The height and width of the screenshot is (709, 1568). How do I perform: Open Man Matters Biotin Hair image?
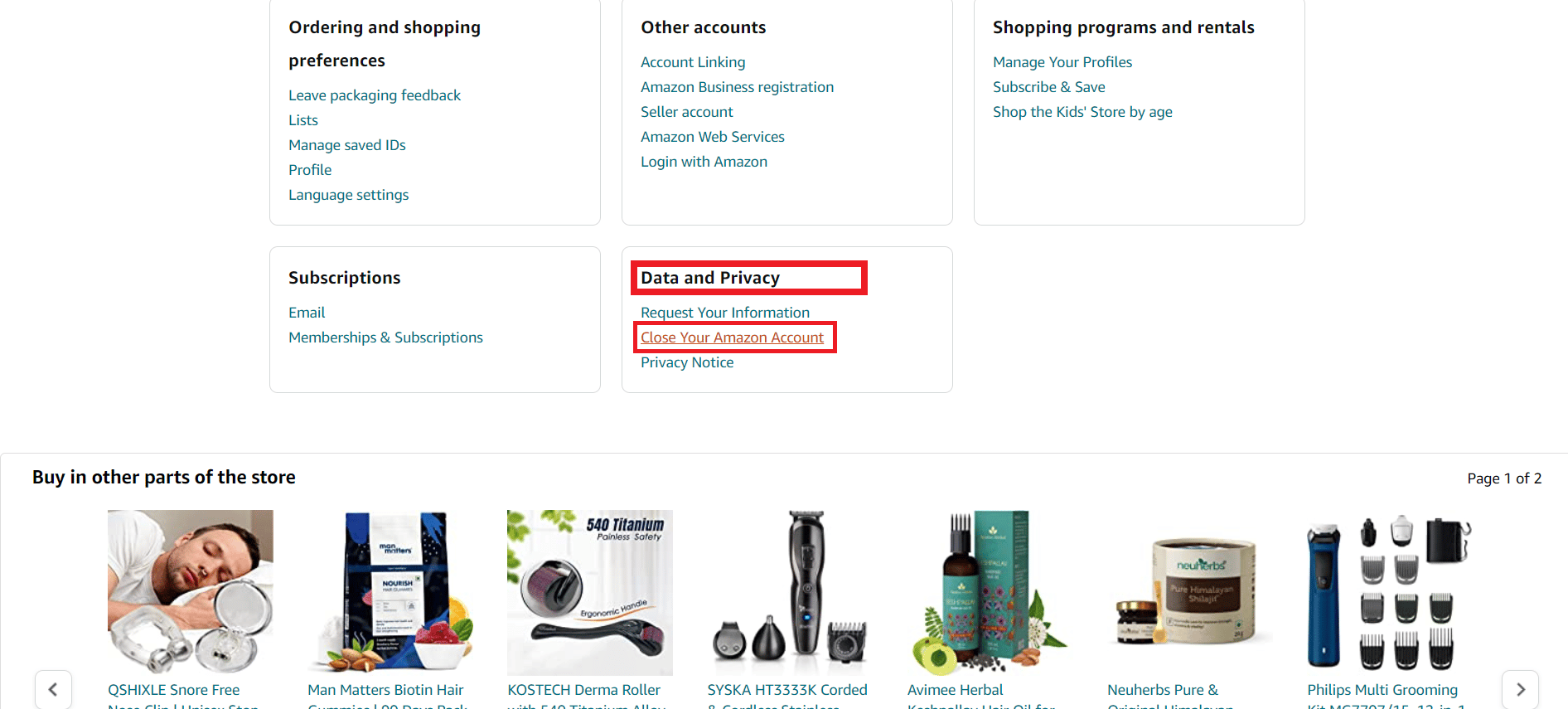(x=390, y=591)
